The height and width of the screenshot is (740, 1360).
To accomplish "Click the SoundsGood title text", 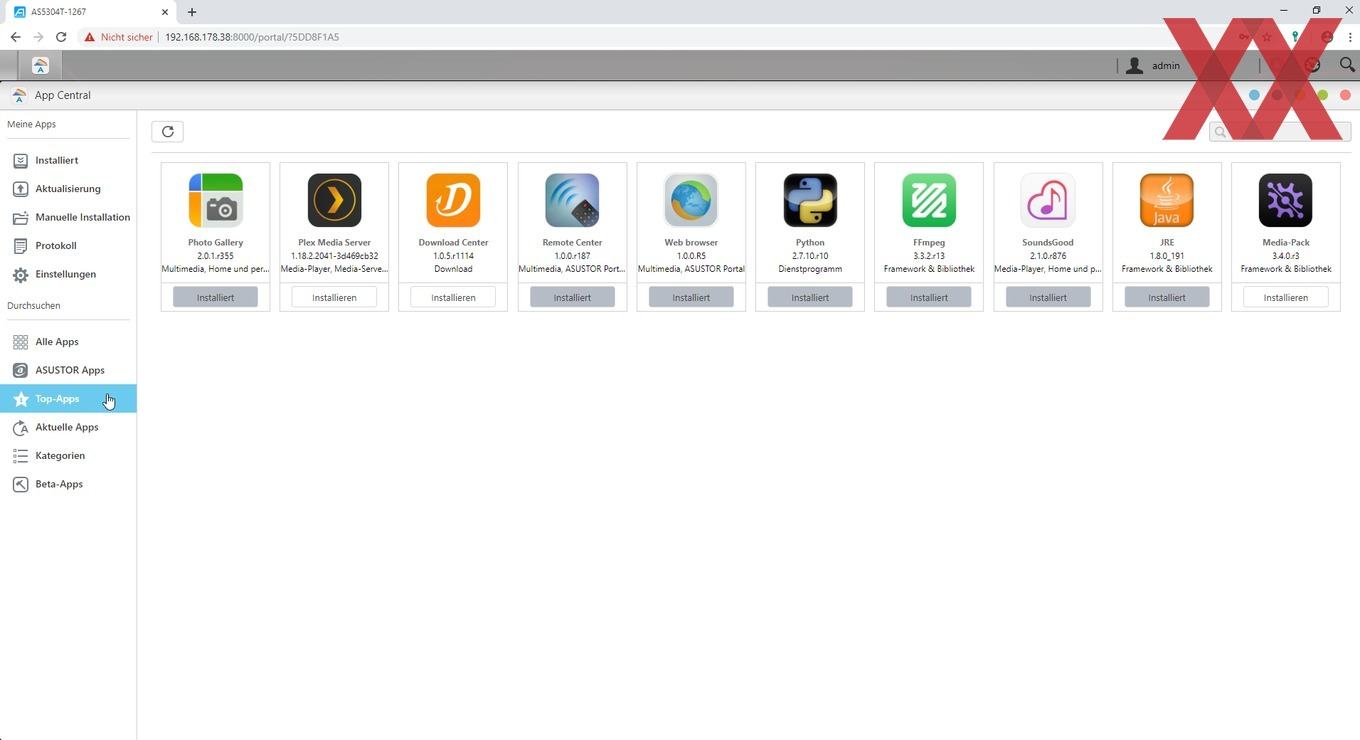I will coord(1048,243).
